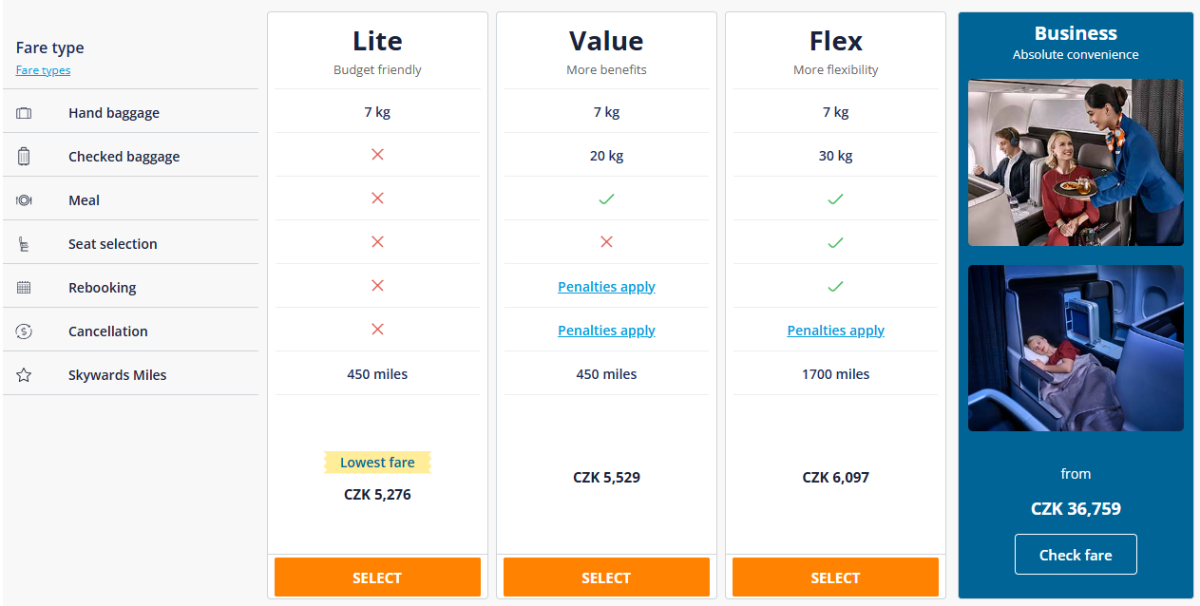Click the Seat selection seat icon
This screenshot has width=1200, height=606.
coord(24,244)
